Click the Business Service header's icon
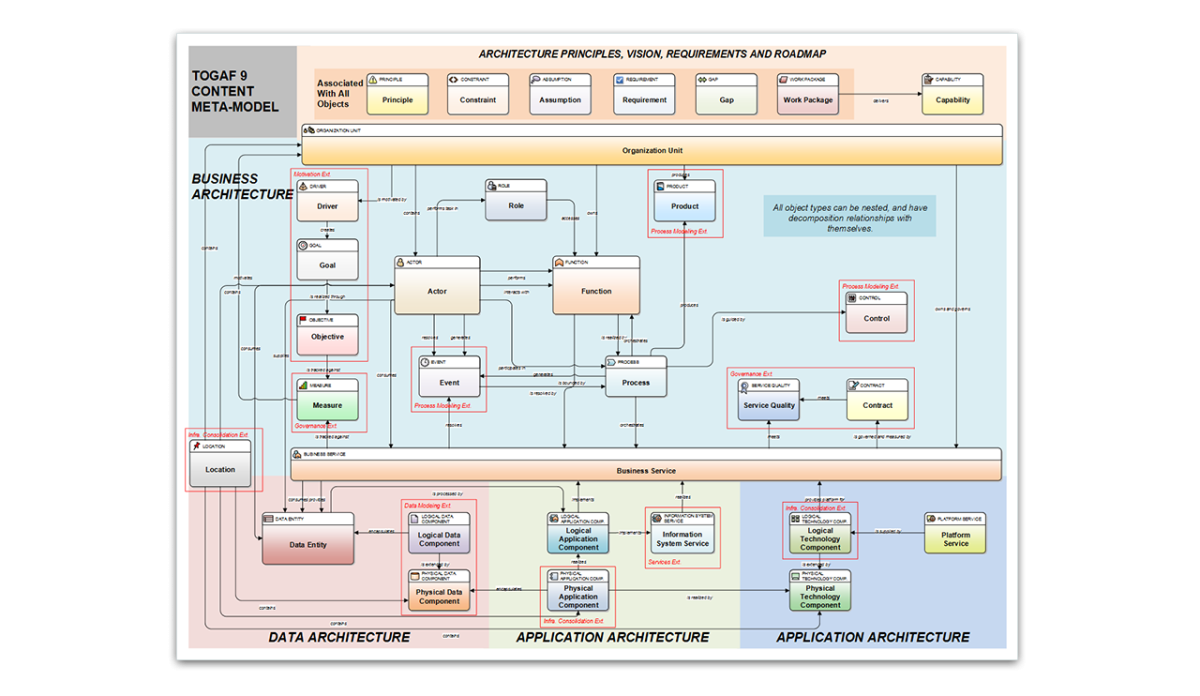 [298, 453]
